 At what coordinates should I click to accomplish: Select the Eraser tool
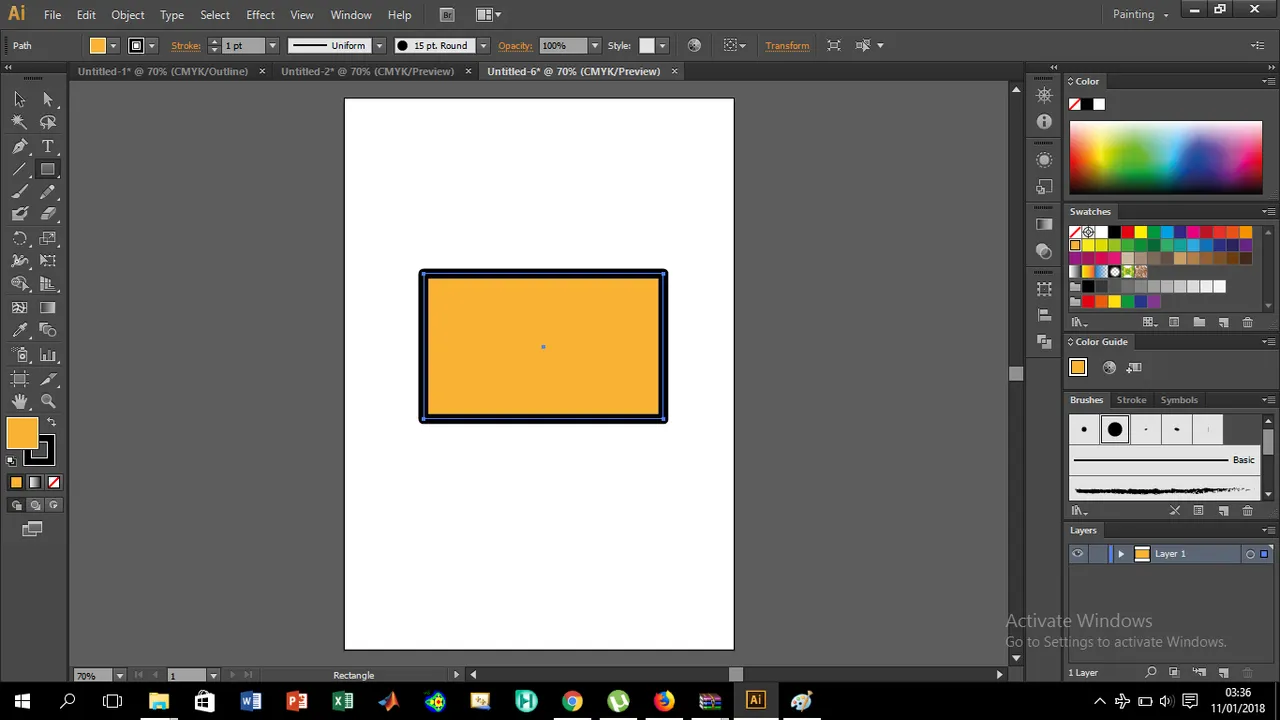48,214
